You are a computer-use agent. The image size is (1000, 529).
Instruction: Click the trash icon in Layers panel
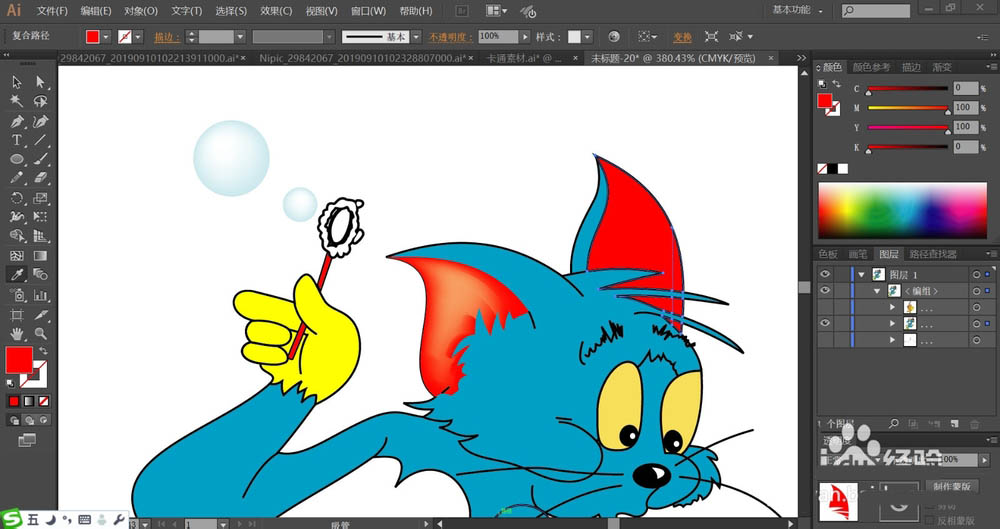click(974, 424)
